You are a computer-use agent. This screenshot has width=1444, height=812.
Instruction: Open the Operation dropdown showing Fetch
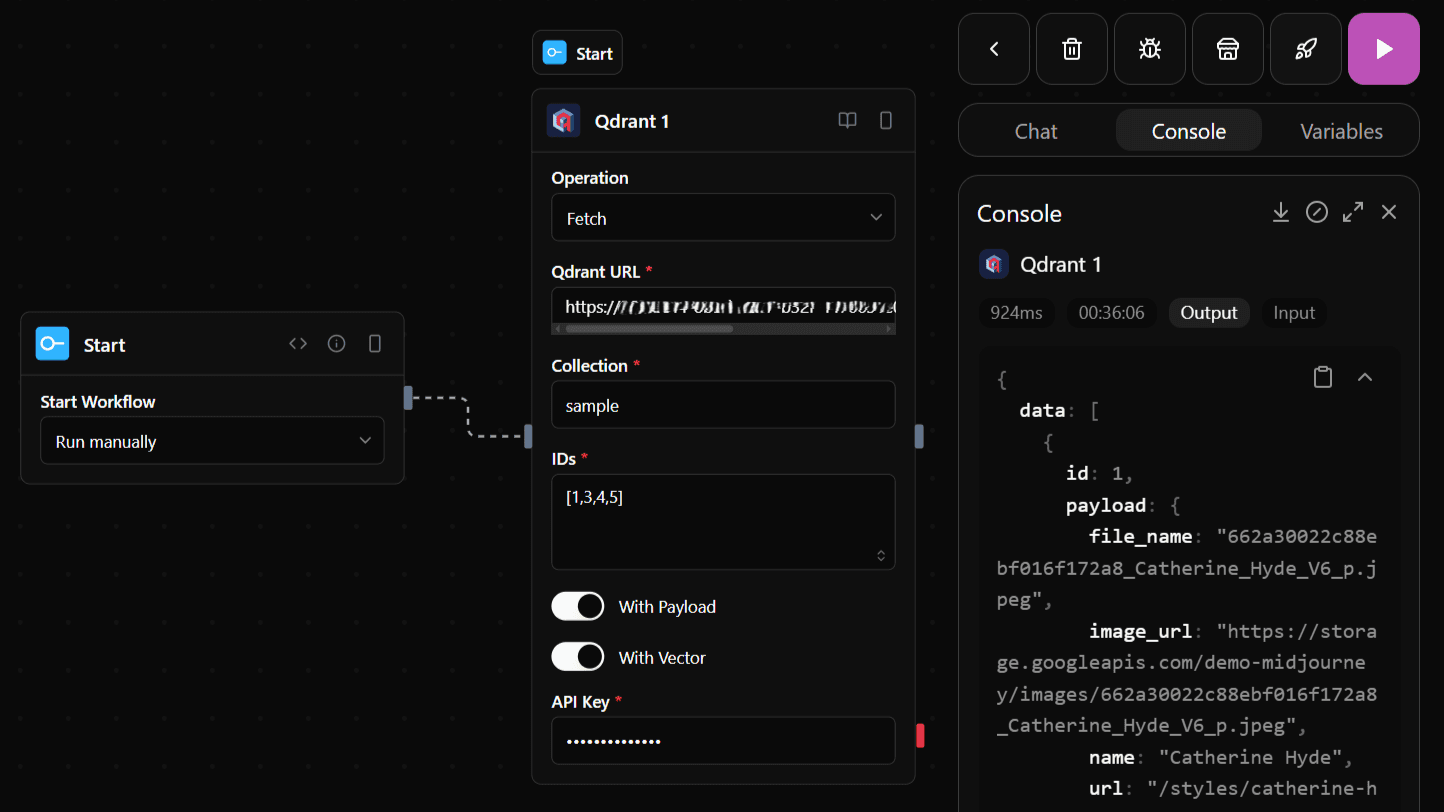tap(722, 217)
